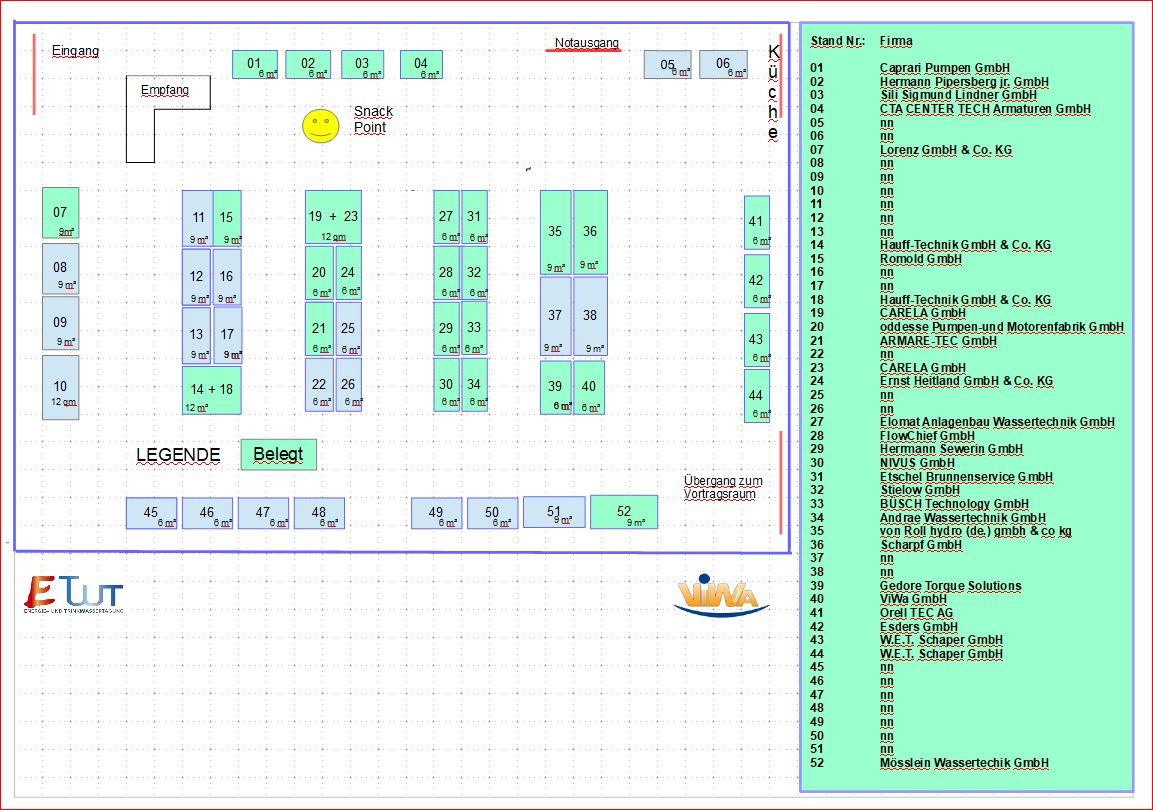1153x810 pixels.
Task: Select booth 27 box
Action: tap(446, 217)
